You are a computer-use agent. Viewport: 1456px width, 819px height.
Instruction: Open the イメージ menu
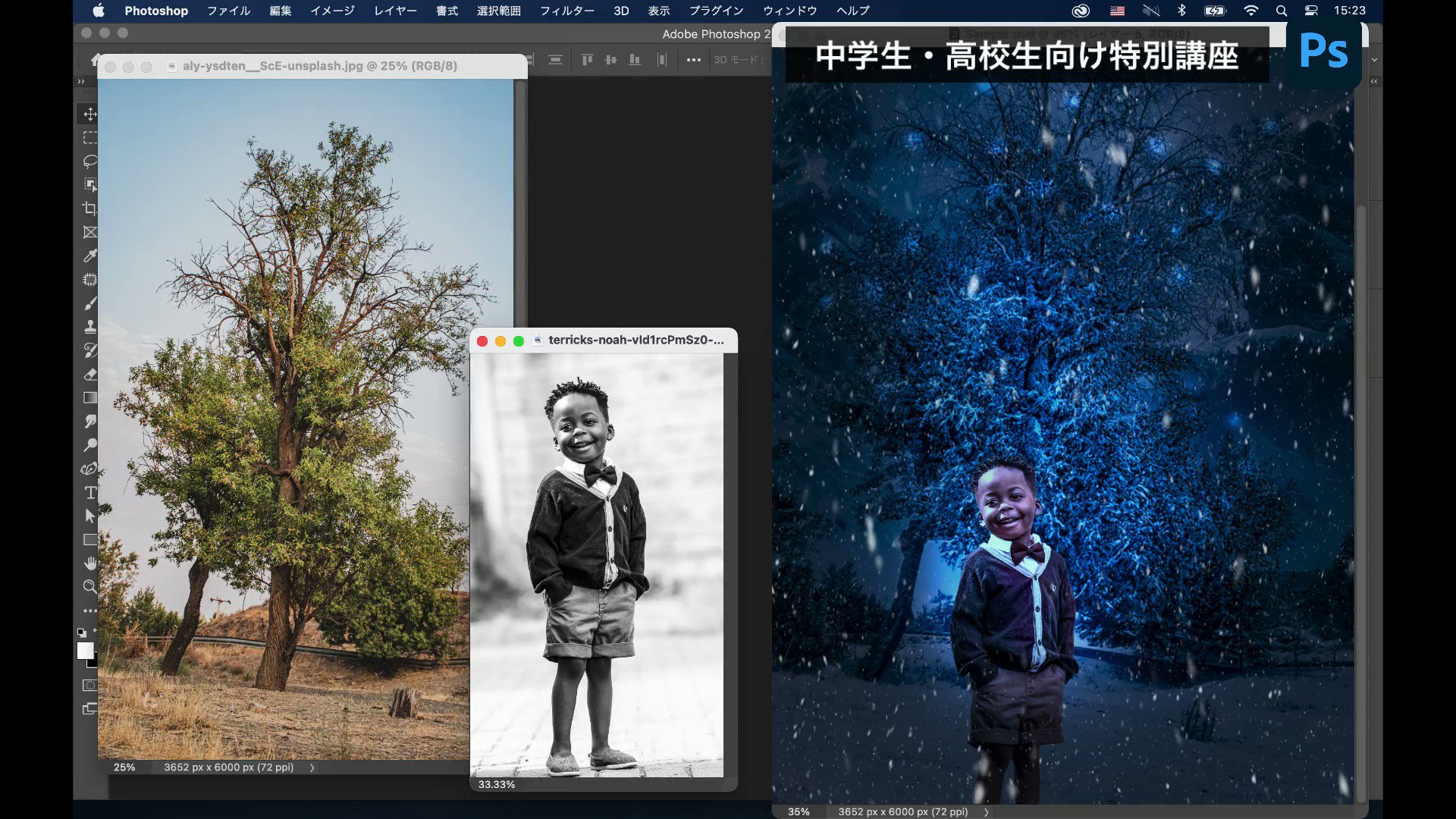coord(332,11)
